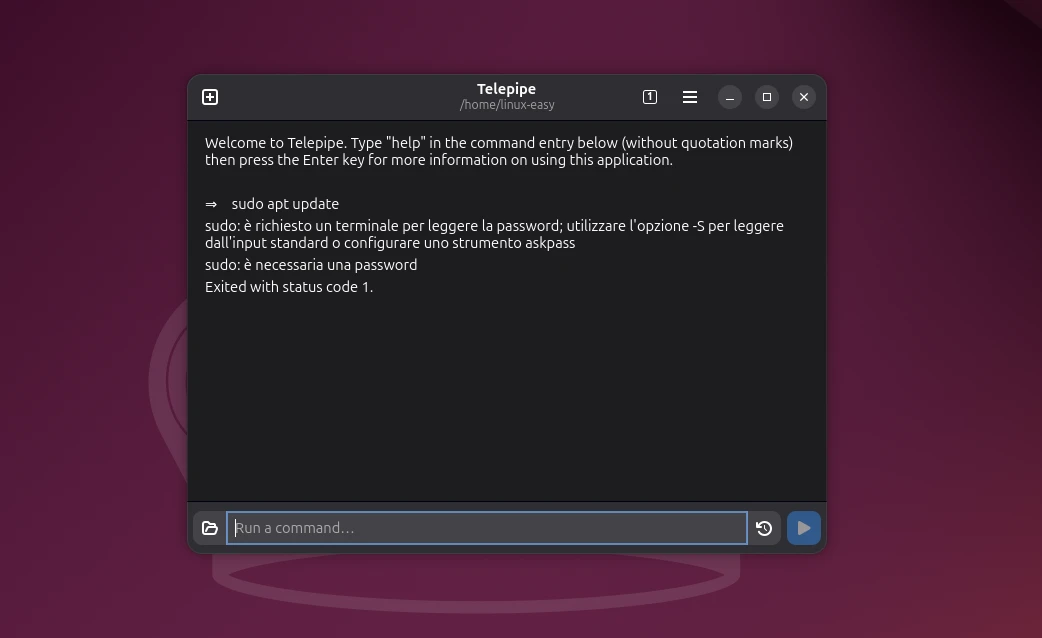Focus the "Run a command…" entry field
Viewport: 1042px width, 638px height.
tap(487, 528)
